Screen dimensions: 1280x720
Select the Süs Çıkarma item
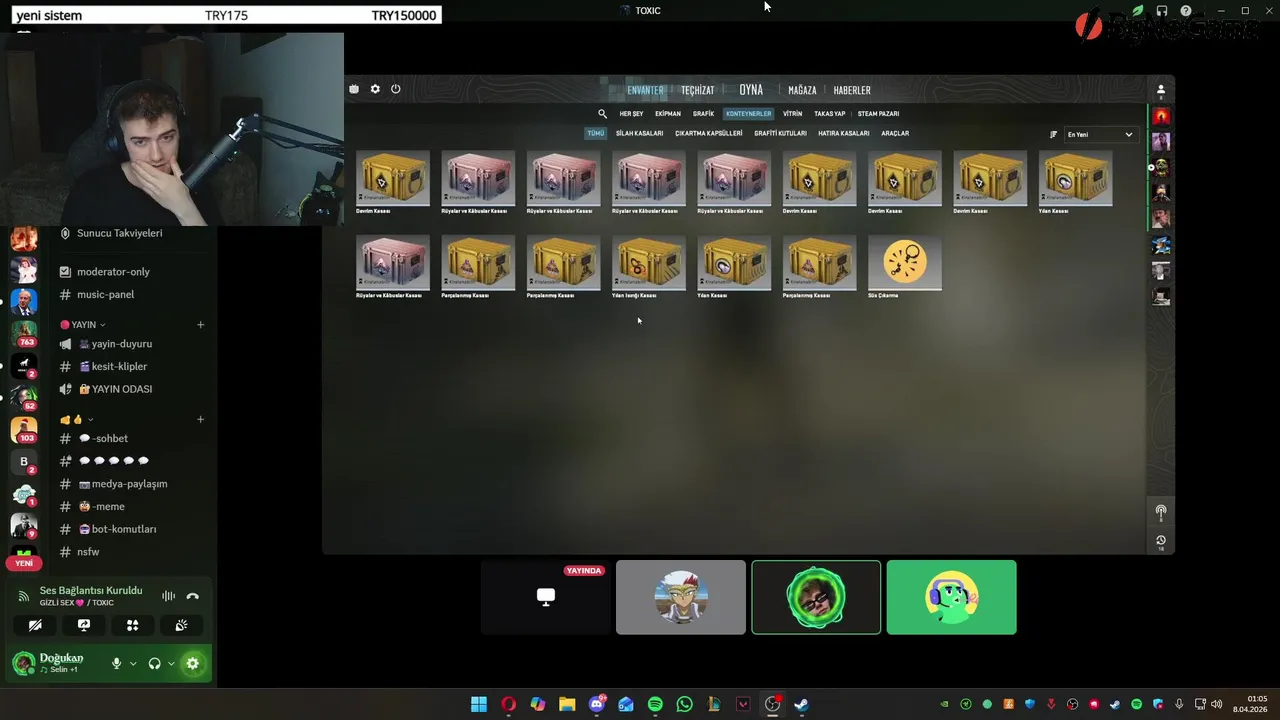[905, 267]
